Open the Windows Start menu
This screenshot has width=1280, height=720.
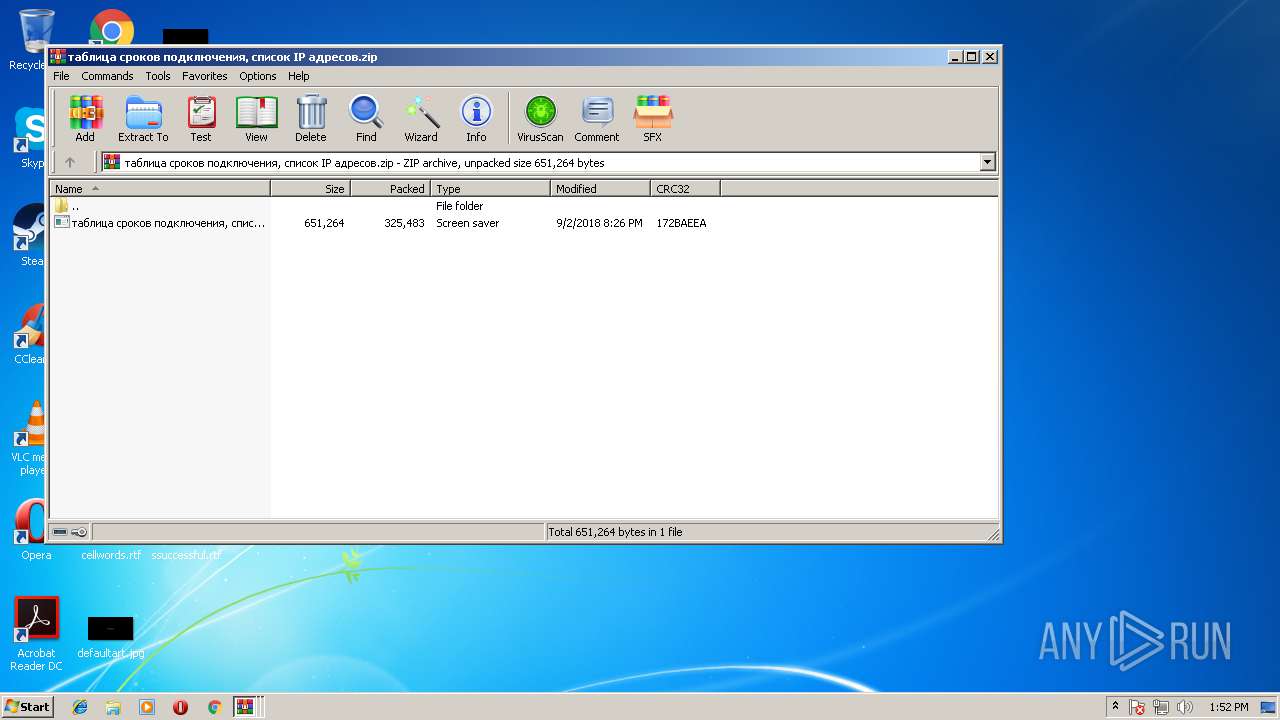pyautogui.click(x=28, y=707)
